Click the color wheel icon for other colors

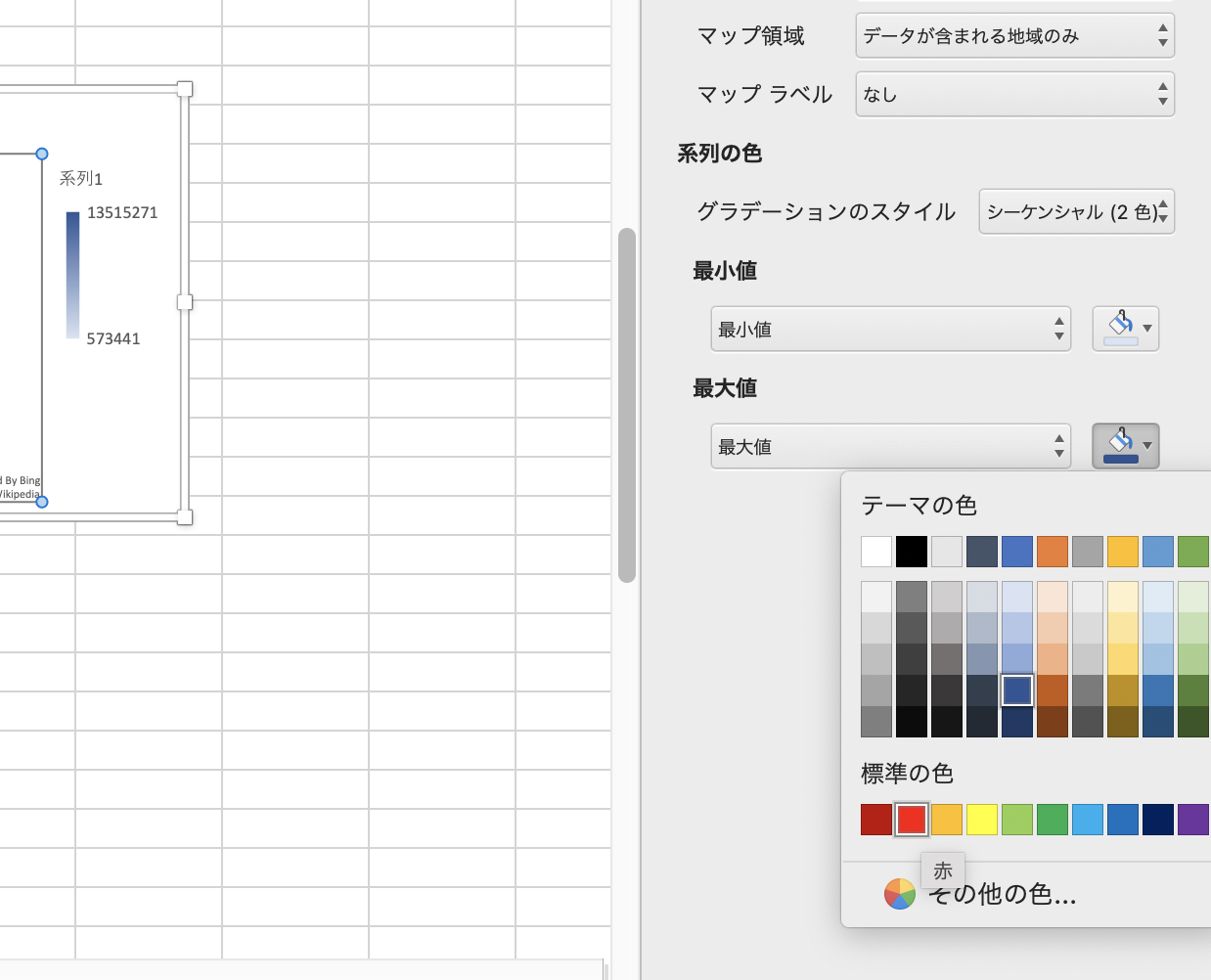tap(899, 894)
